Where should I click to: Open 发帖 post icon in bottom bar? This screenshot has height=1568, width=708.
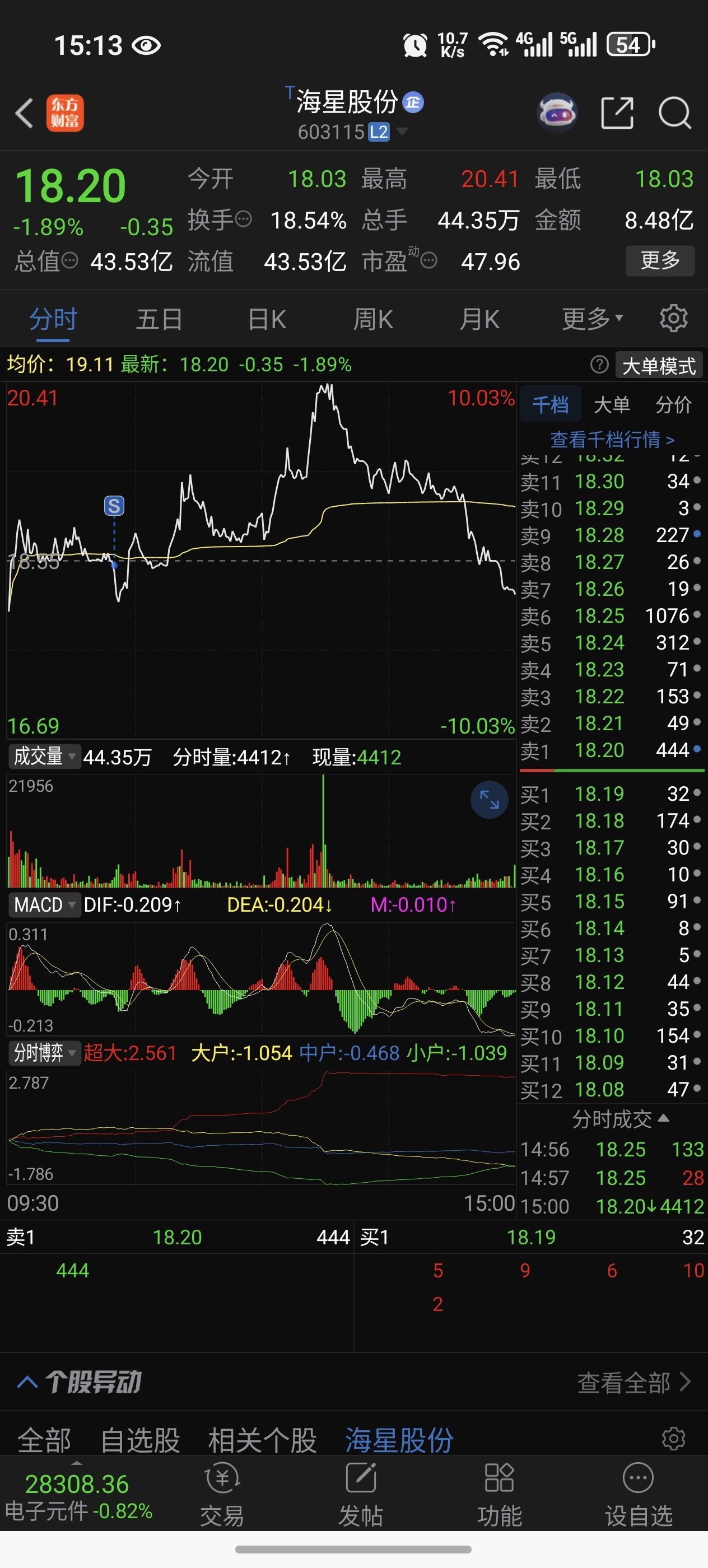tap(360, 1478)
